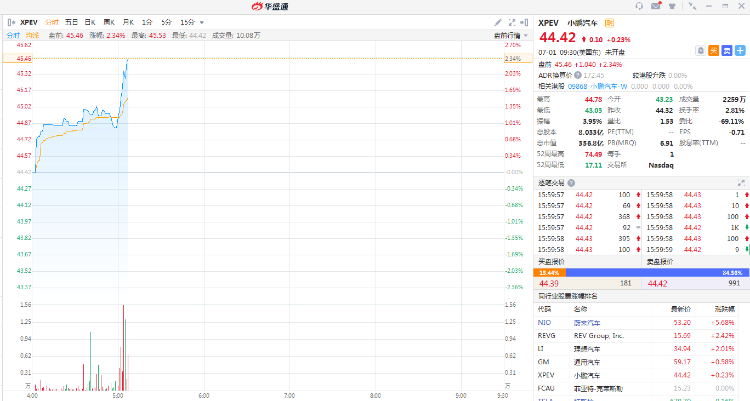
Task: Click the orange margin badge beside 小鹏汽车
Action: pos(609,22)
